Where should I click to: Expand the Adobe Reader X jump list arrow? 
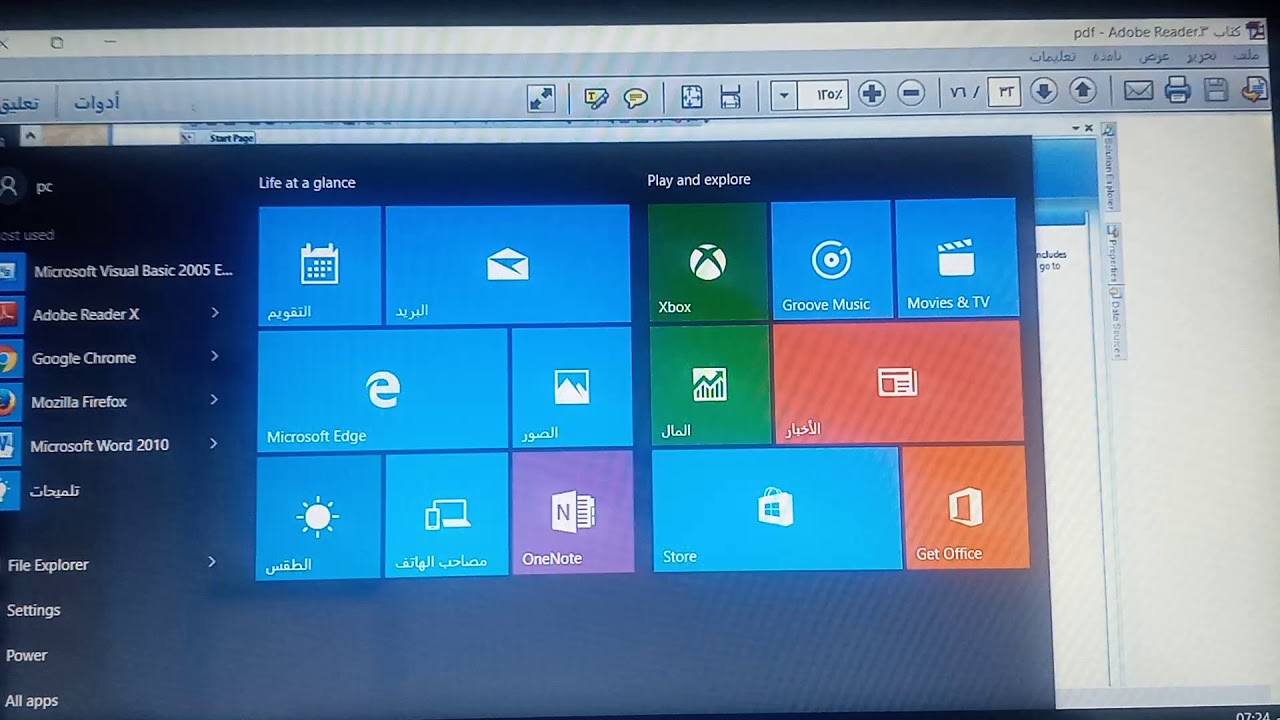coord(215,313)
